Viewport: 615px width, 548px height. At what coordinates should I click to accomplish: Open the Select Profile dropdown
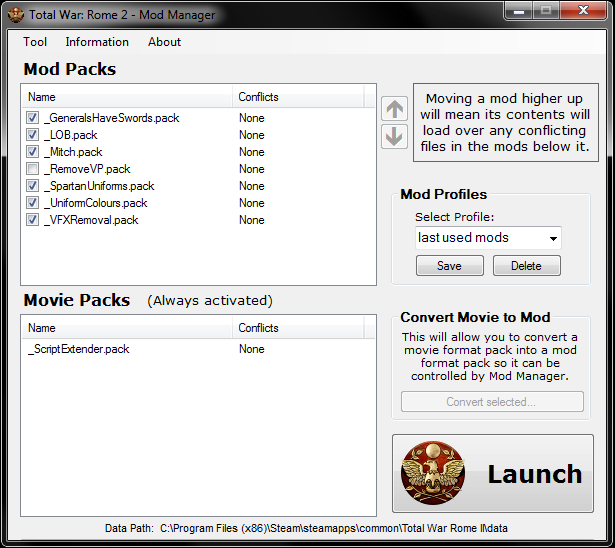[x=488, y=238]
